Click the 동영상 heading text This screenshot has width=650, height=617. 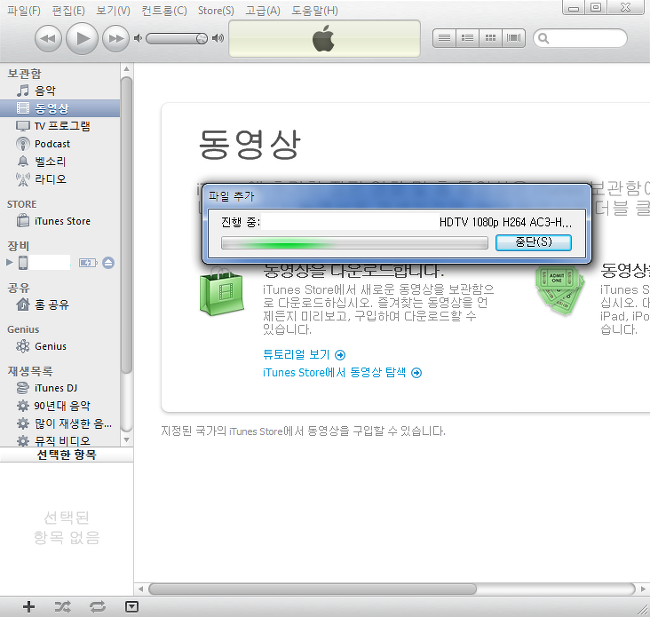tap(249, 144)
